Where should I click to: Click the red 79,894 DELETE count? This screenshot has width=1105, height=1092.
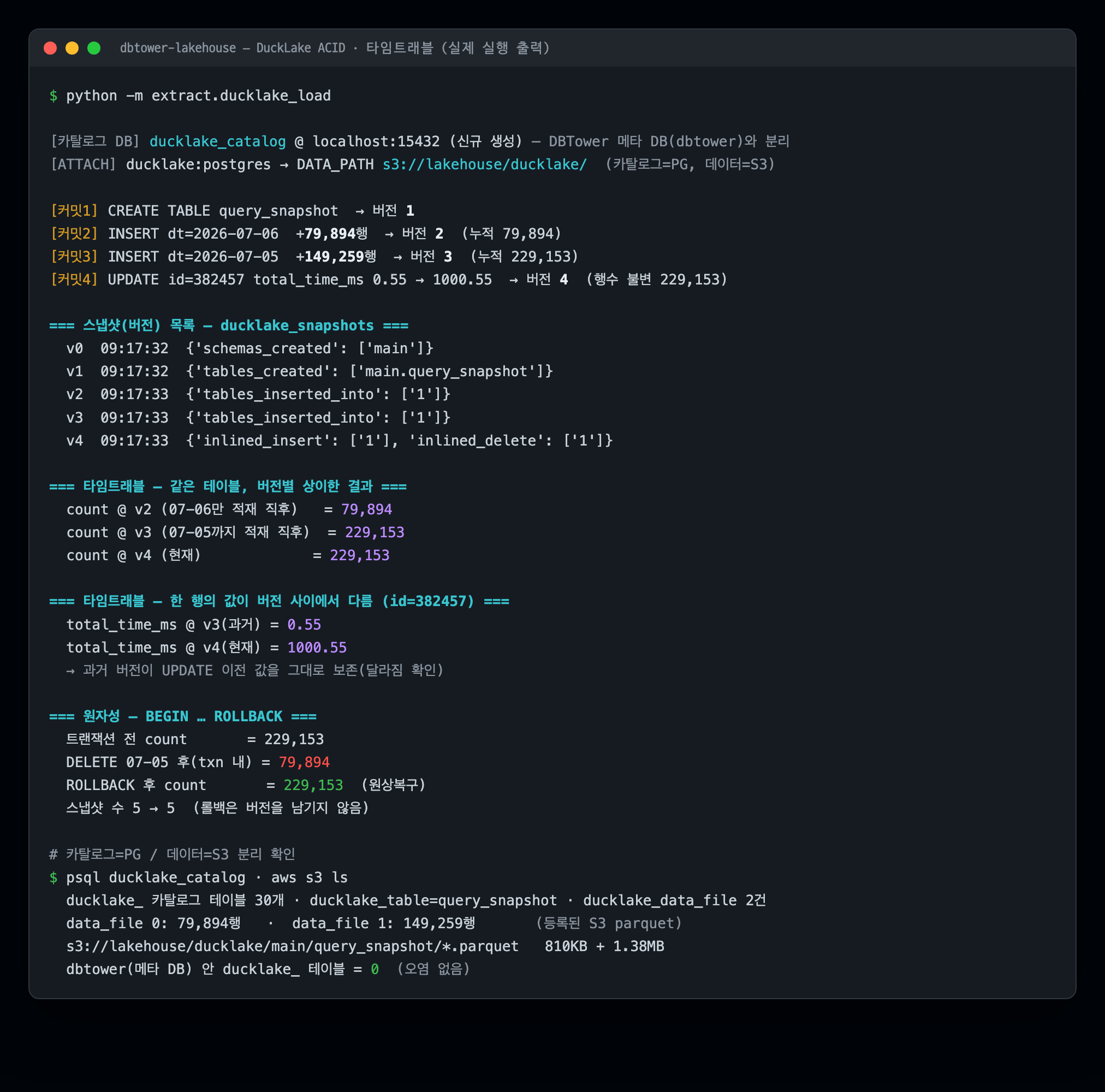[x=304, y=762]
